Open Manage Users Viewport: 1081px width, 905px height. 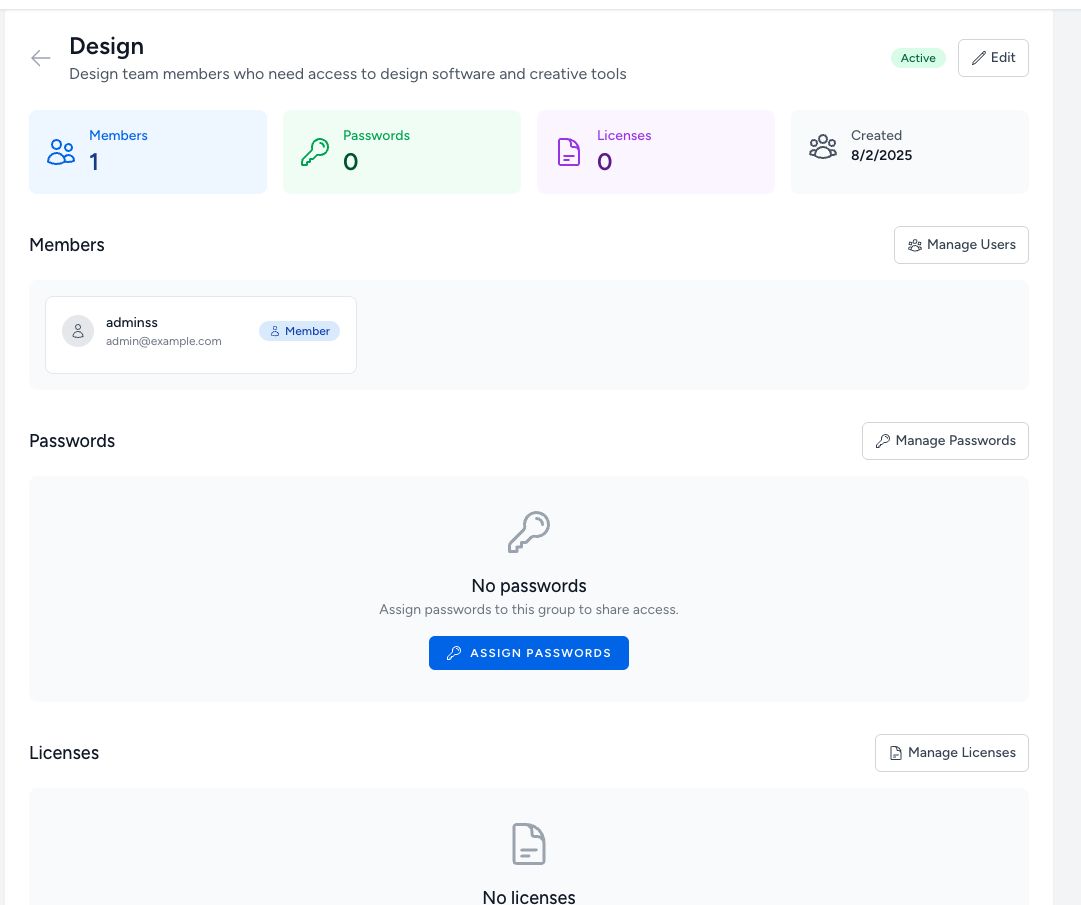(960, 245)
